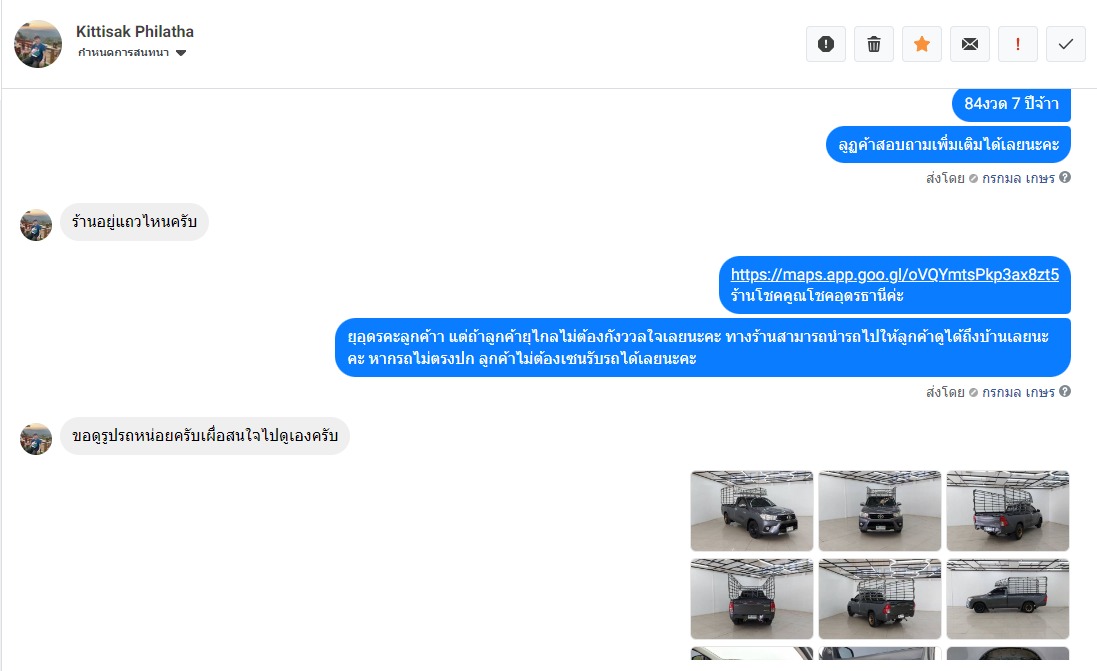Mark conversation unread with envelope icon
Viewport: 1097px width, 671px height.
pos(970,44)
